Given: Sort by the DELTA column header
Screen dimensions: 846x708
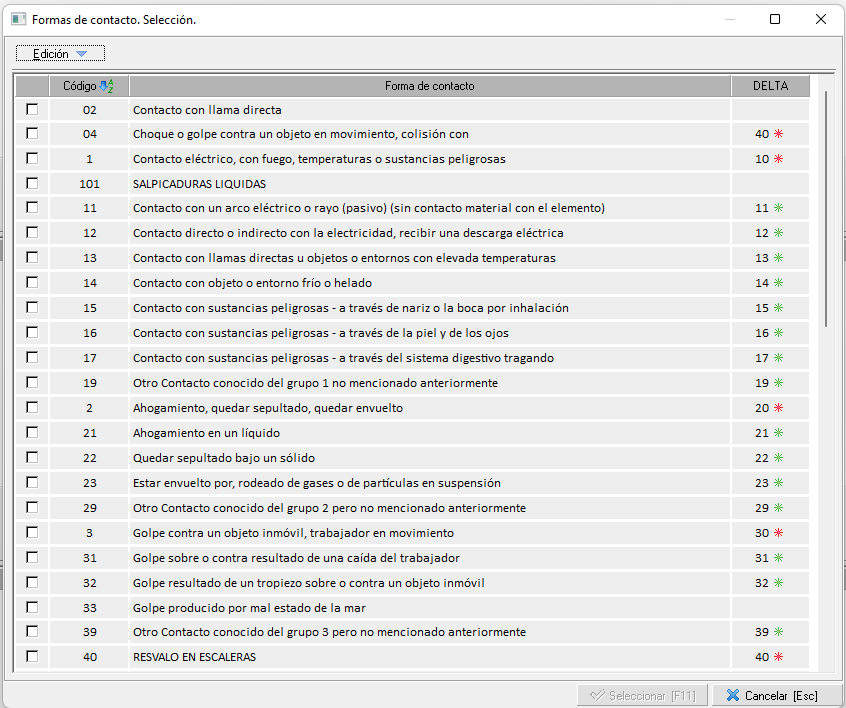Looking at the screenshot, I should coord(770,86).
